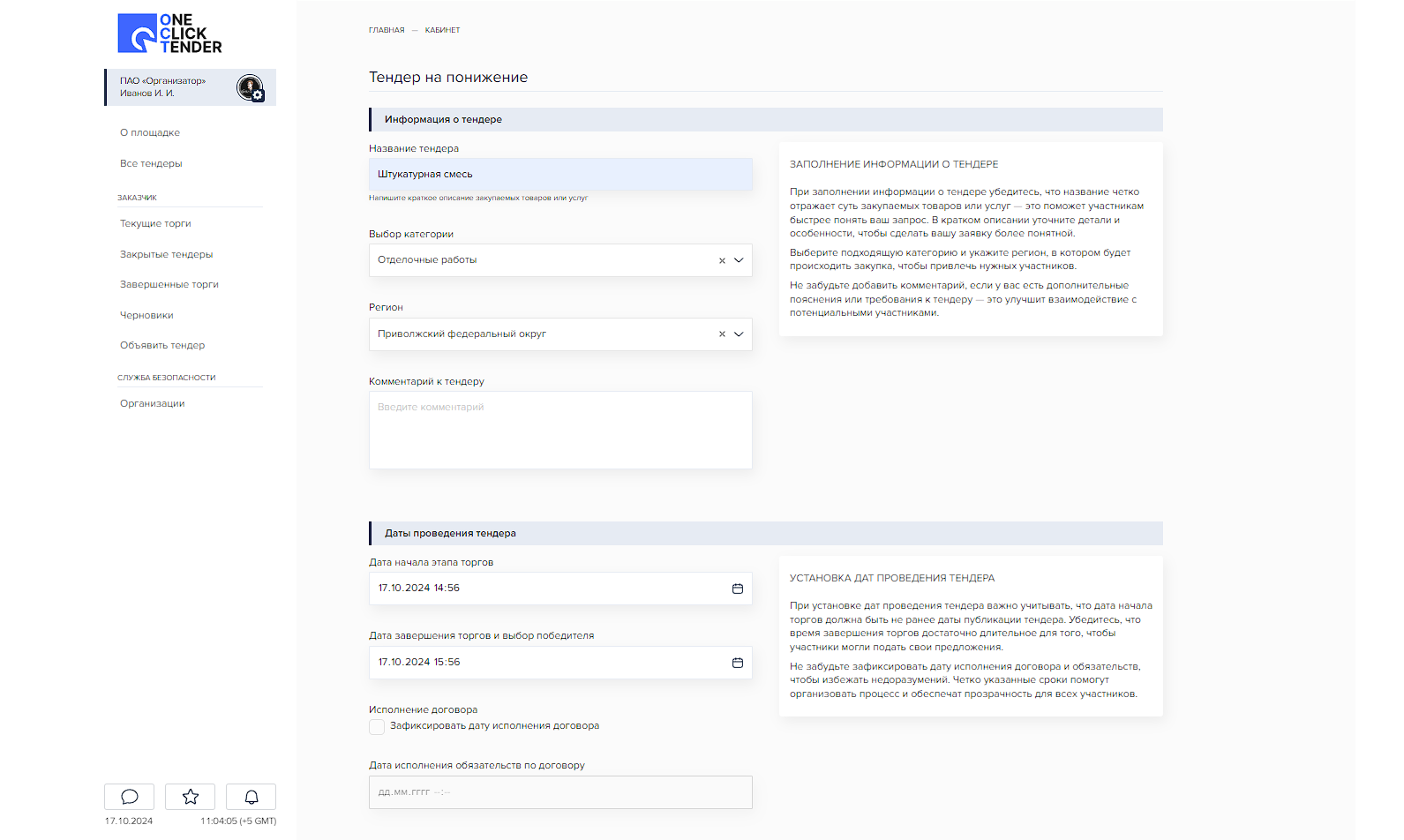Open Все тендеры in sidebar

151,163
